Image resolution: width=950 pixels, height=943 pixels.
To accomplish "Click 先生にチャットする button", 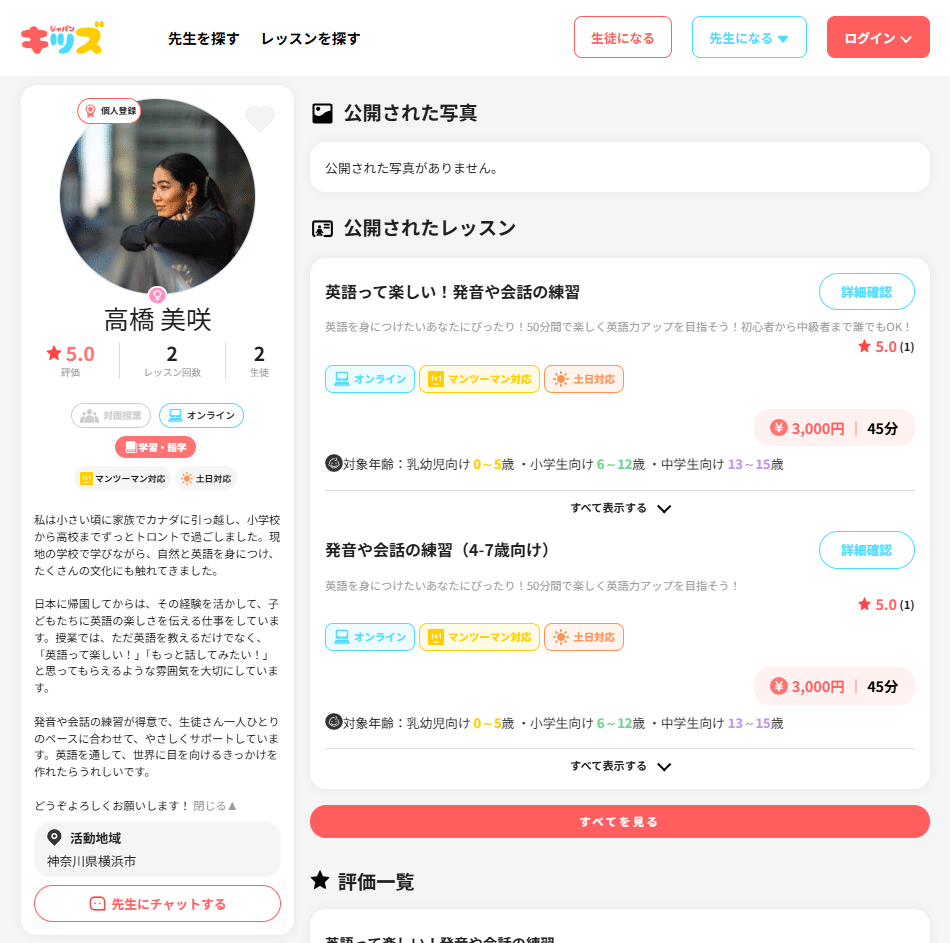I will tap(158, 904).
